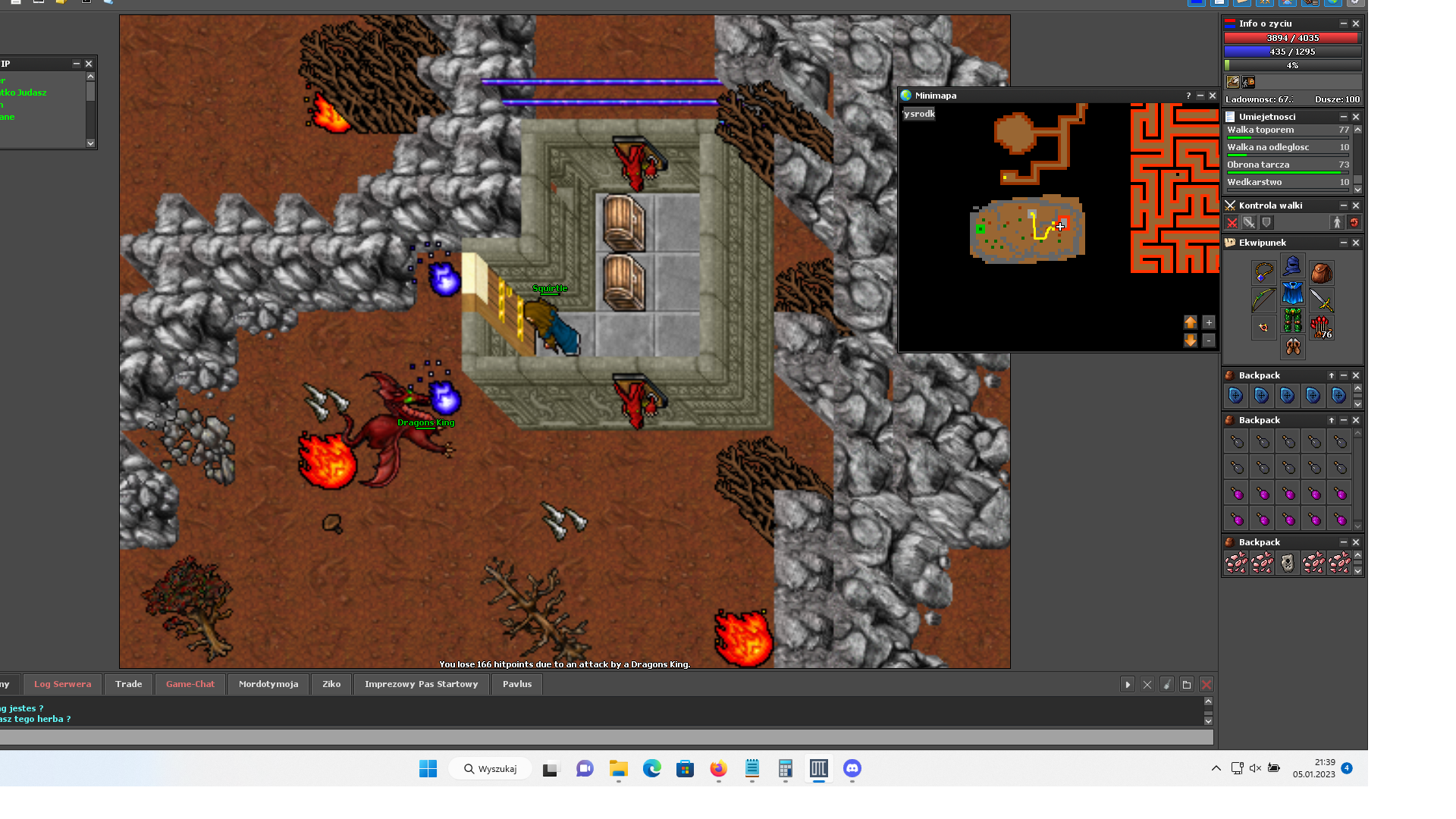
Task: Toggle secure mode red fist button
Action: pyautogui.click(x=1354, y=222)
